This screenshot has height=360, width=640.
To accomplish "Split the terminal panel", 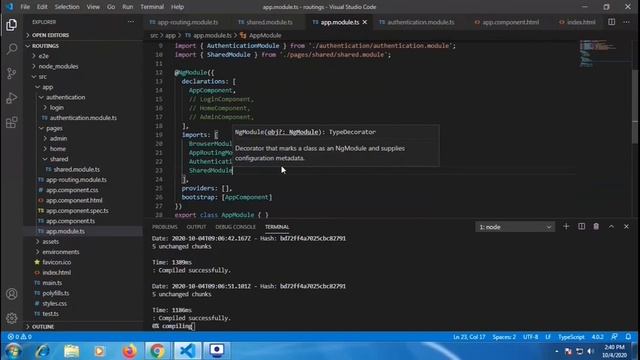I will [582, 227].
